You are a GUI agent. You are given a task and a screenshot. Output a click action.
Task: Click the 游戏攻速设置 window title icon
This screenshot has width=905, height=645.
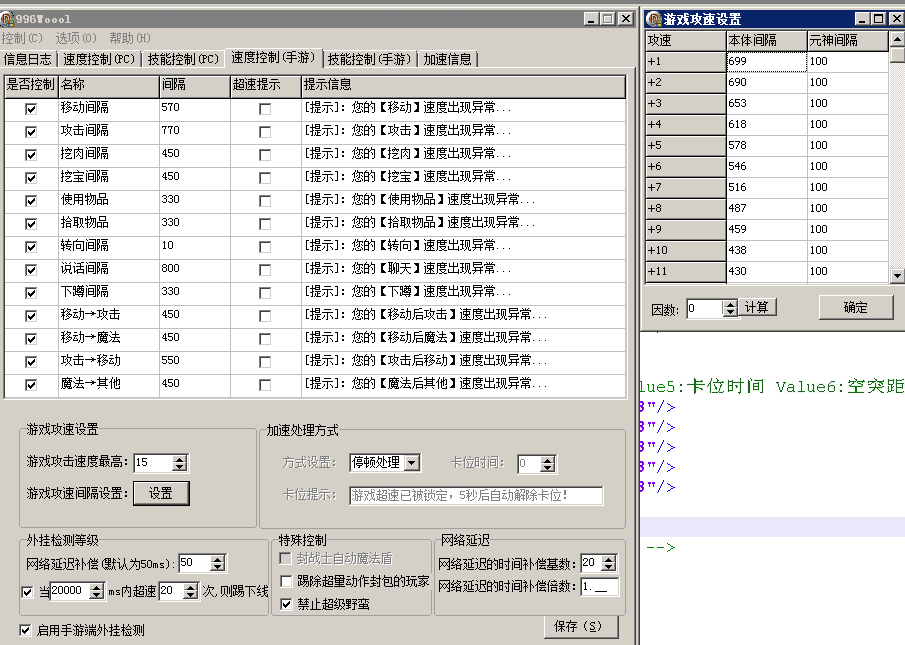tap(654, 19)
